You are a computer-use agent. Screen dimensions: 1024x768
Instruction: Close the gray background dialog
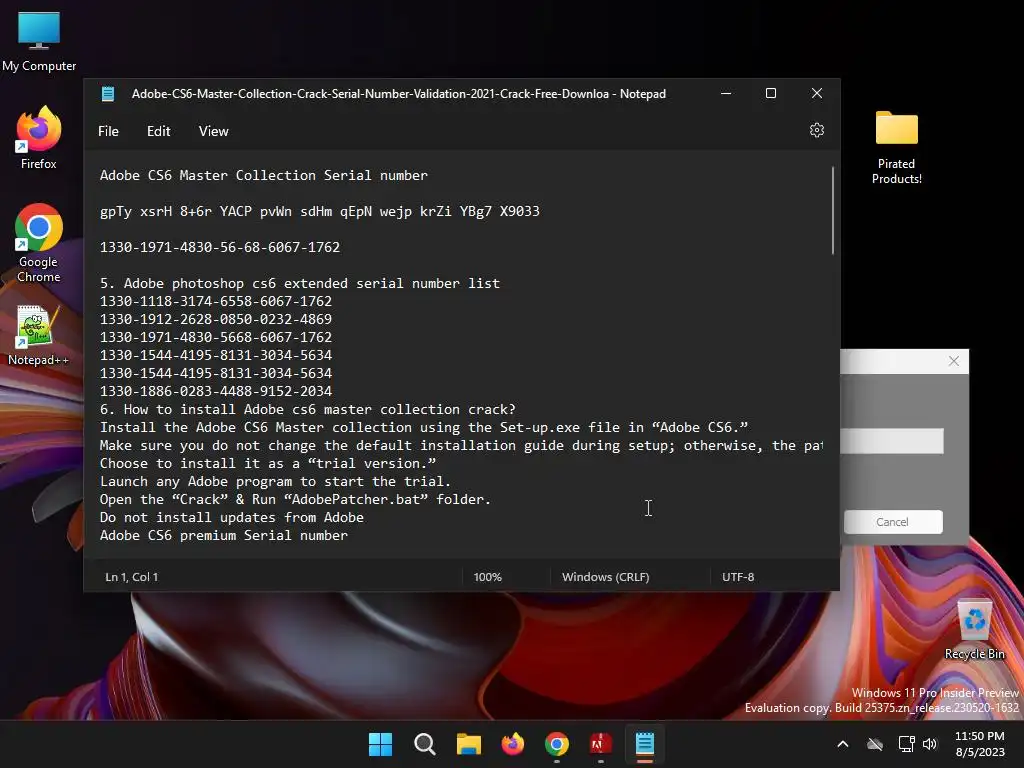click(x=953, y=361)
